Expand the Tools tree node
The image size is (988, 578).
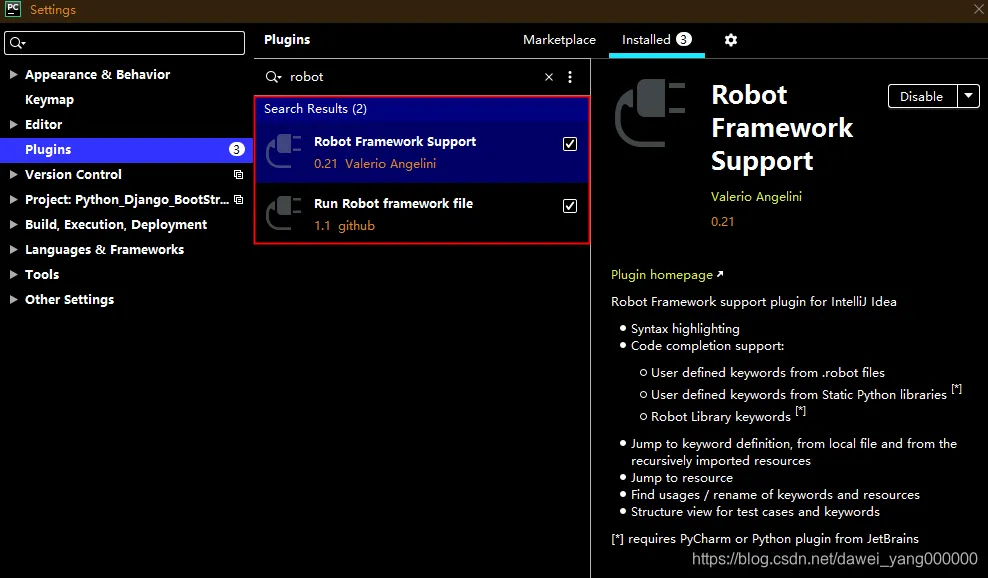(x=13, y=274)
